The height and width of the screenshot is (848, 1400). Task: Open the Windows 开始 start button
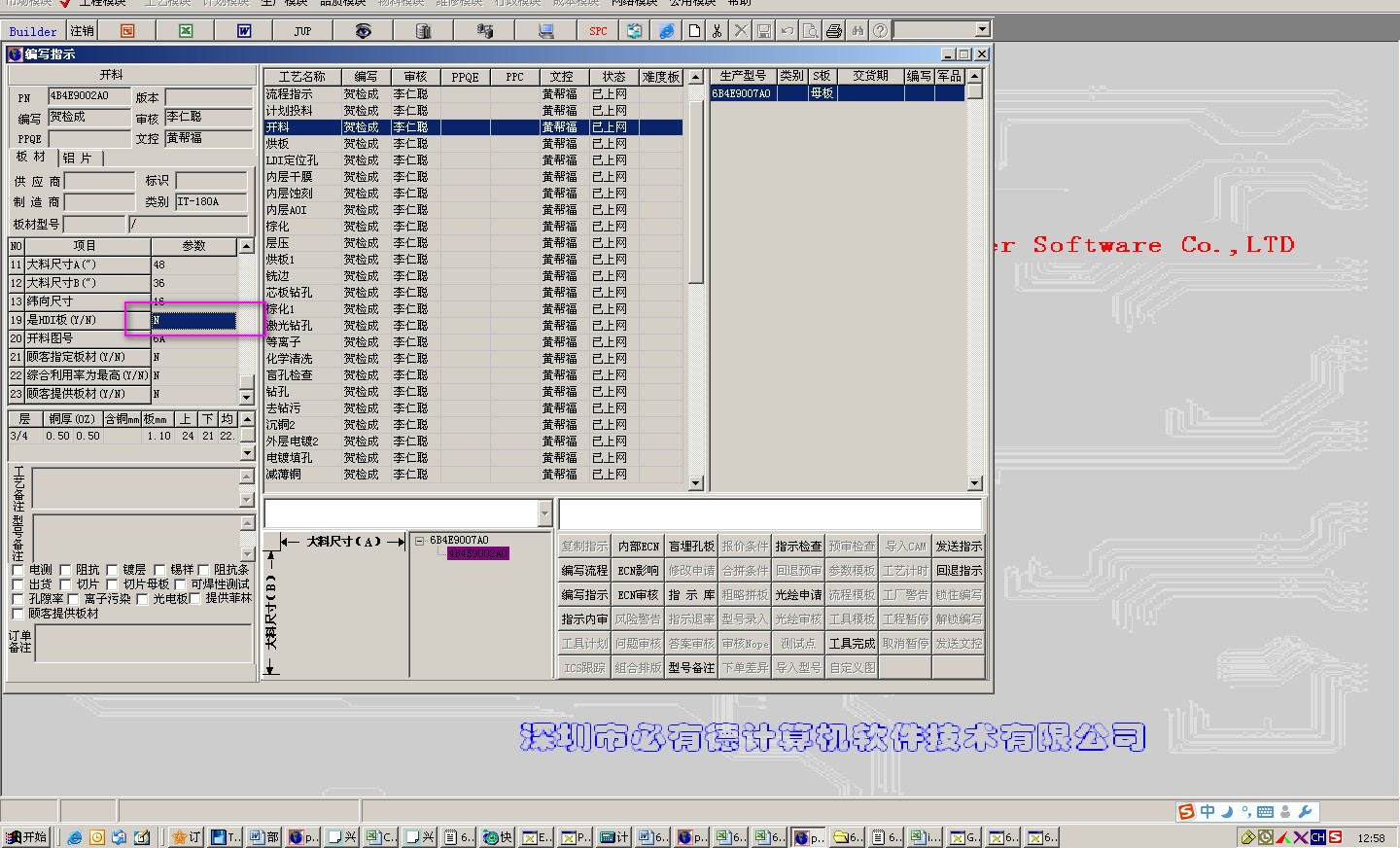click(26, 837)
